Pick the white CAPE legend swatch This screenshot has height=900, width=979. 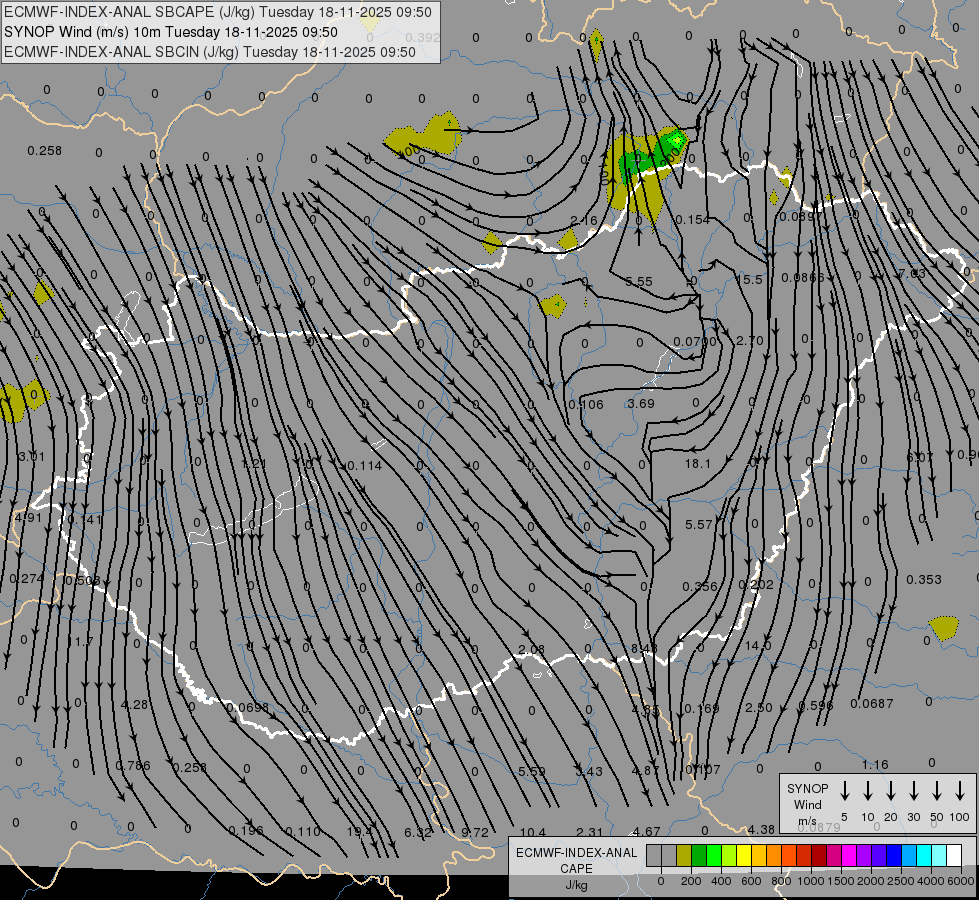[x=954, y=855]
